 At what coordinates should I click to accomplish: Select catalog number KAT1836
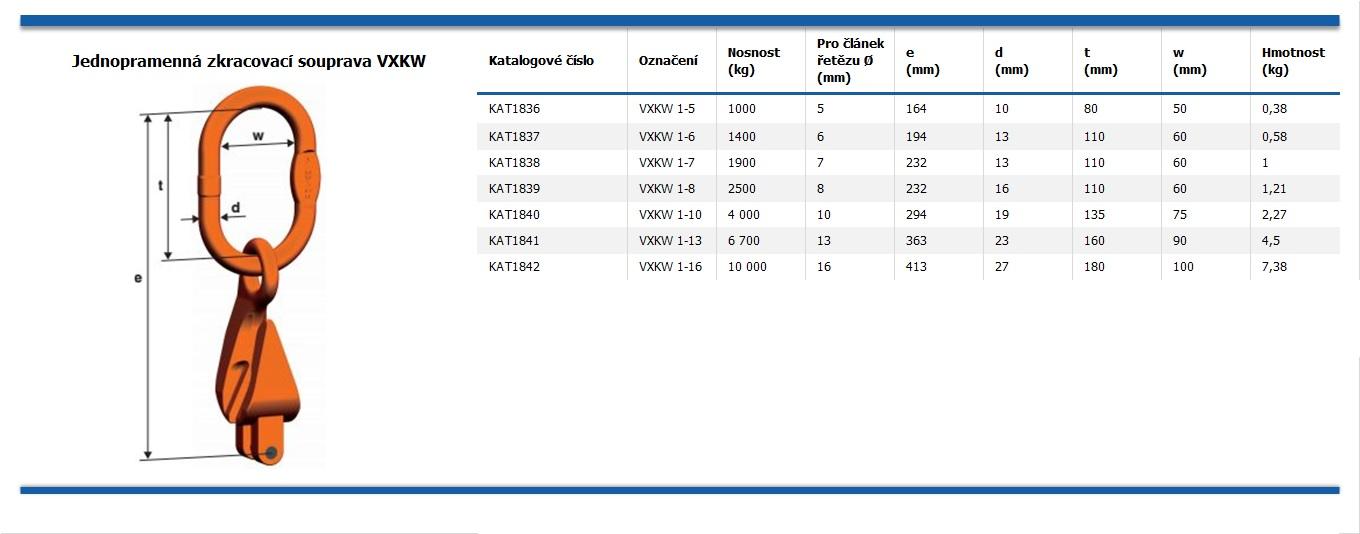point(514,108)
